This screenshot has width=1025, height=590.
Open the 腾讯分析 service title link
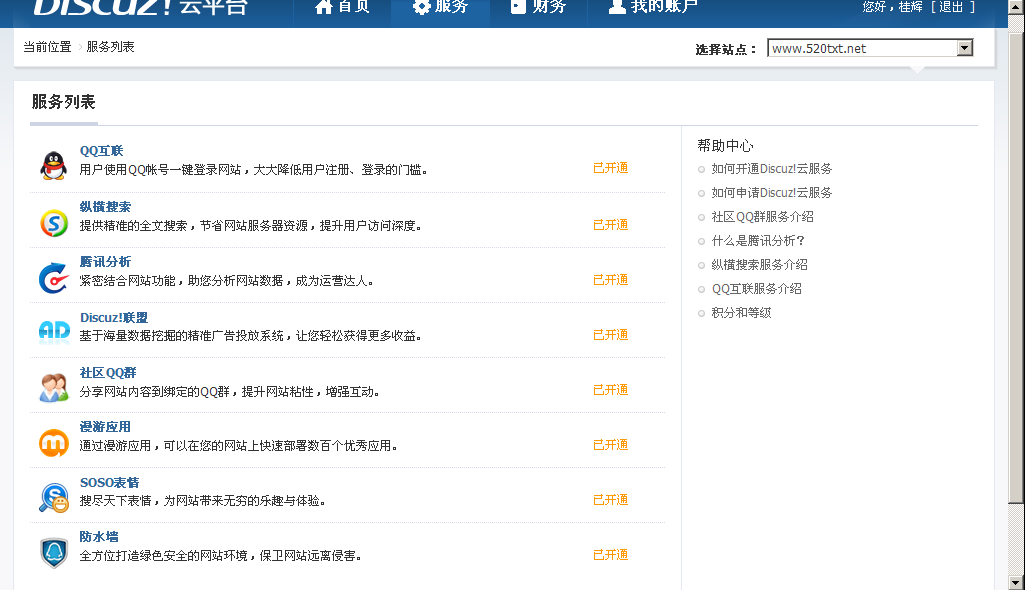(x=105, y=262)
